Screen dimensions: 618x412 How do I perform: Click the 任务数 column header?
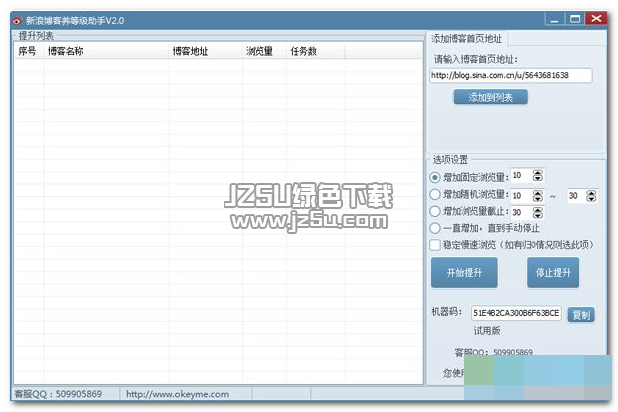click(x=315, y=51)
